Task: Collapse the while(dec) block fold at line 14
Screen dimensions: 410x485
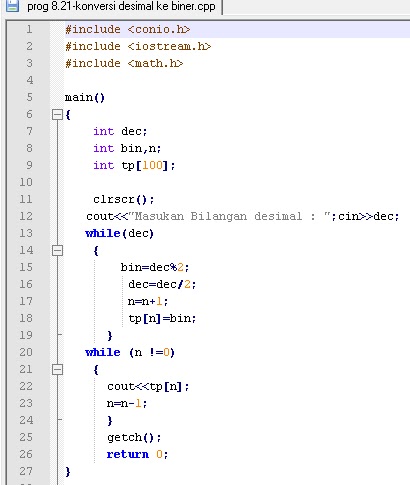Action: point(57,250)
